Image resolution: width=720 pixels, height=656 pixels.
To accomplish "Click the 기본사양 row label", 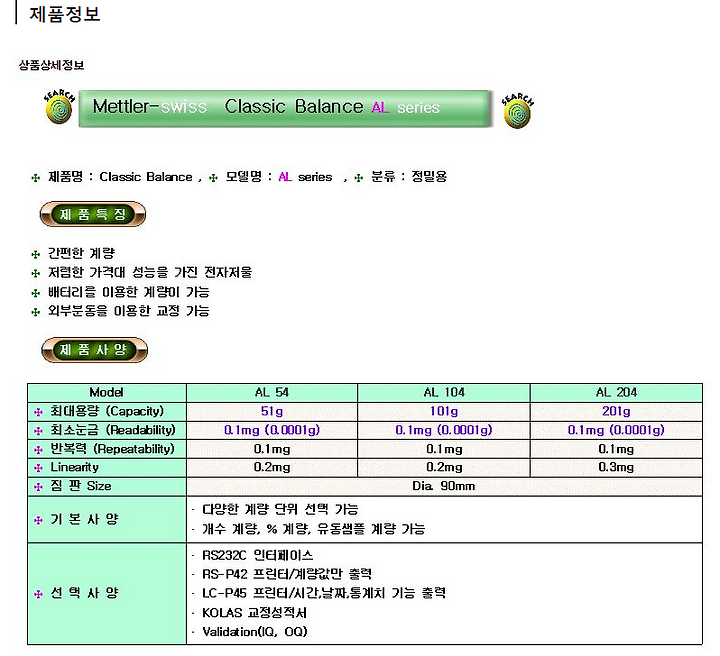I will click(x=84, y=519).
